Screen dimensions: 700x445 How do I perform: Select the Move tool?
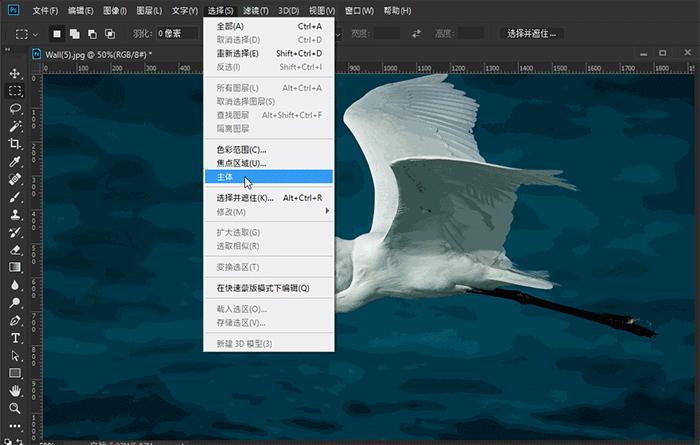pyautogui.click(x=15, y=73)
